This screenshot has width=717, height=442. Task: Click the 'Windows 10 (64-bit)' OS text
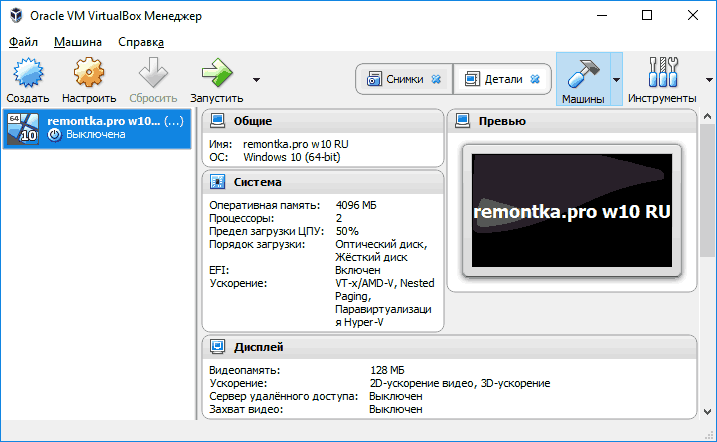tap(292, 157)
